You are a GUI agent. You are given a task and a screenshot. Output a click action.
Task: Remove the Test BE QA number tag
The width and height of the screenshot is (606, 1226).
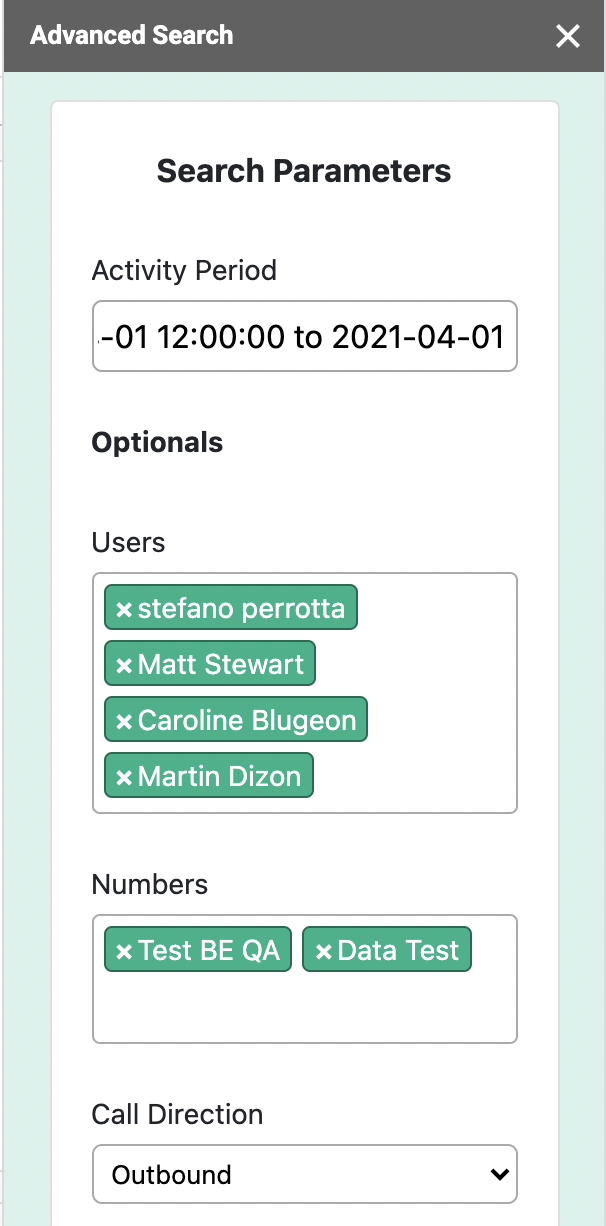124,951
